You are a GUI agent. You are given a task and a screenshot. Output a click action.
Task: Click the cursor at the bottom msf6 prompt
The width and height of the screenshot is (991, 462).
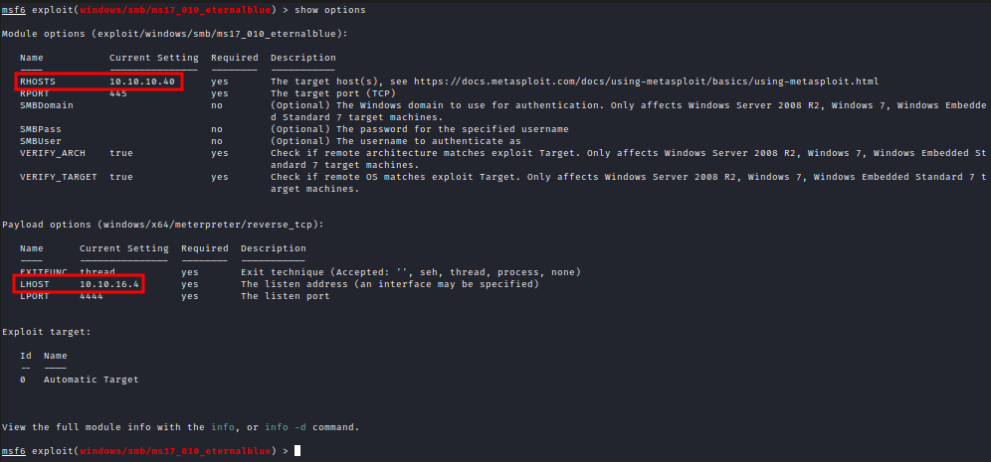click(298, 451)
